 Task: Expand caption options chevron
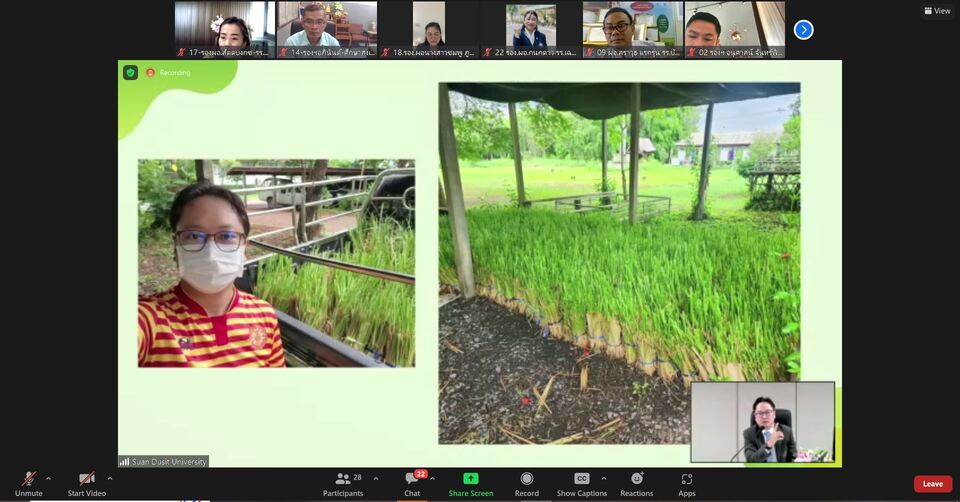click(604, 479)
